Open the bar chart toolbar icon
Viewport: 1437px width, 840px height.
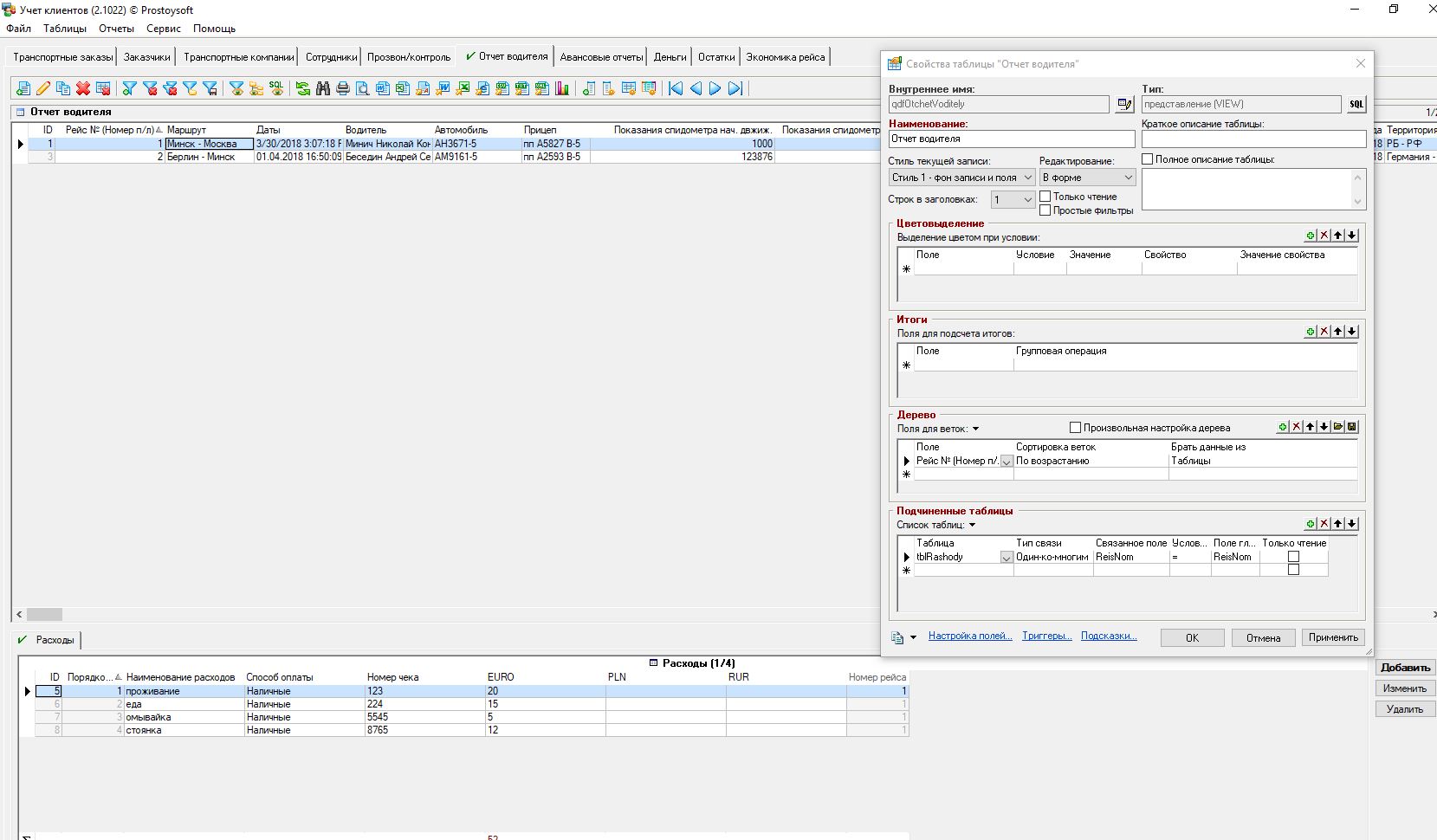pyautogui.click(x=562, y=88)
